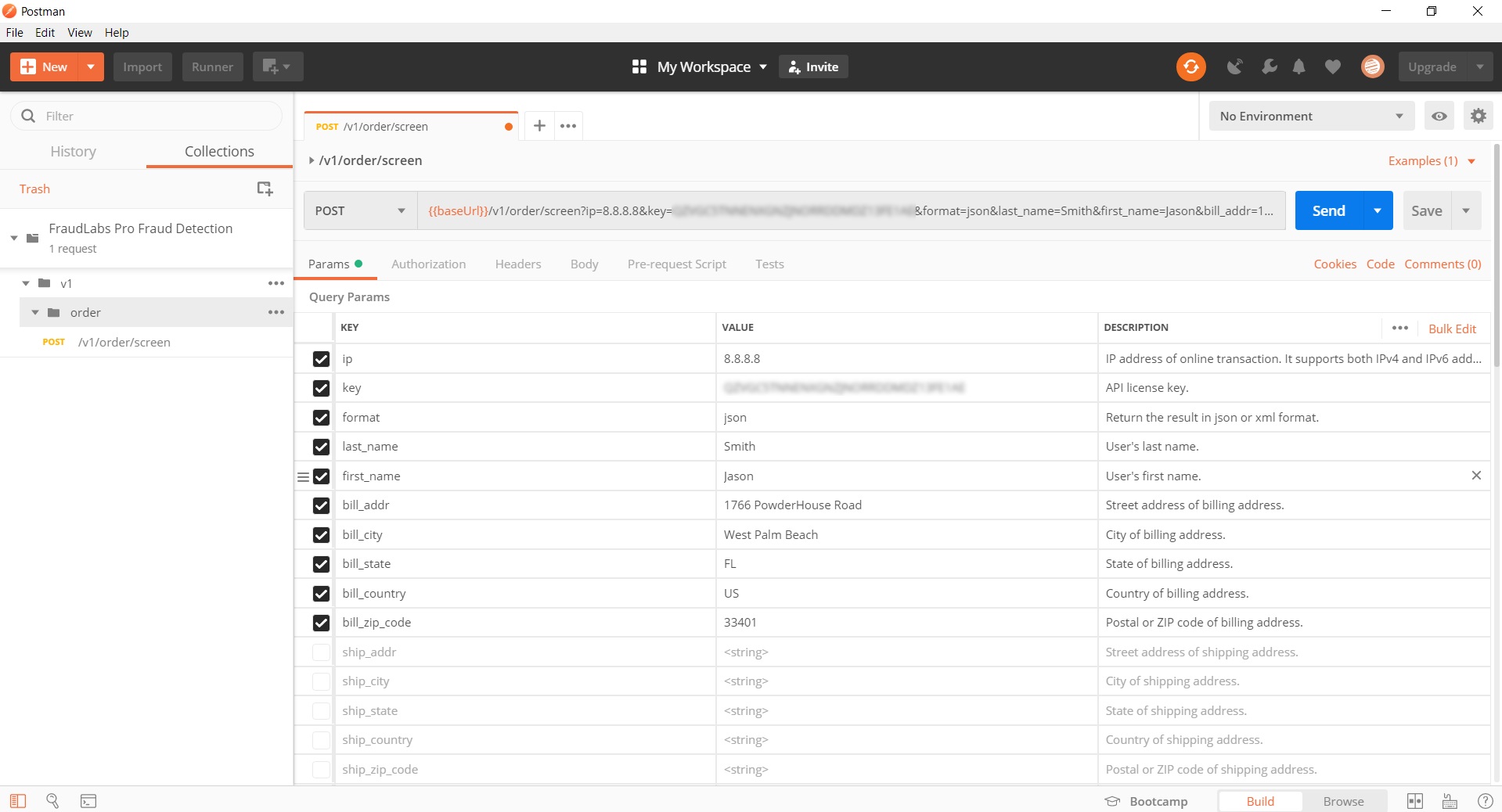Screen dimensions: 1502x812
Task: Switch to the Headers tab
Action: [518, 264]
